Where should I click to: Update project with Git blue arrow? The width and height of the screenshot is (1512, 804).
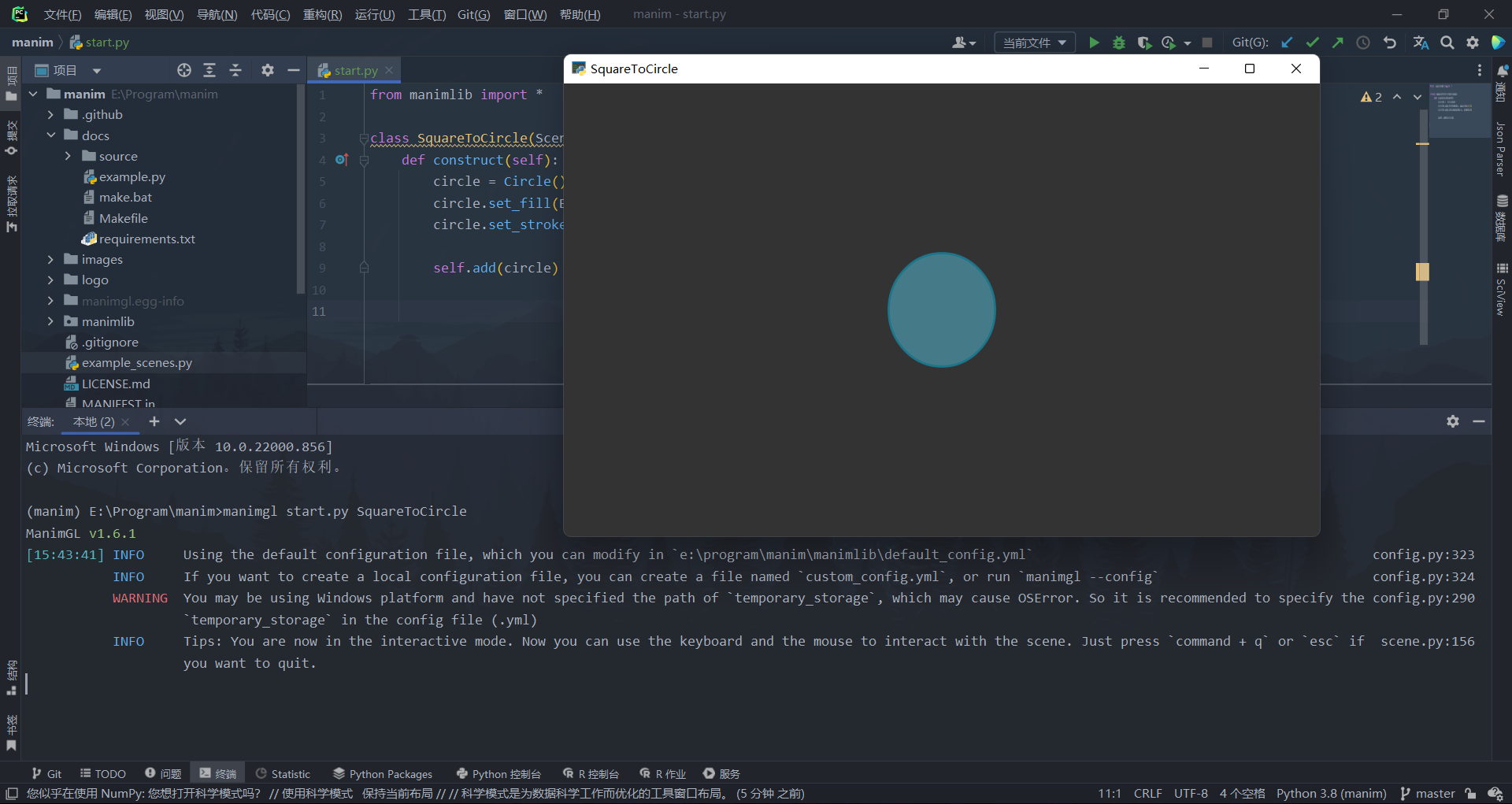click(x=1287, y=43)
